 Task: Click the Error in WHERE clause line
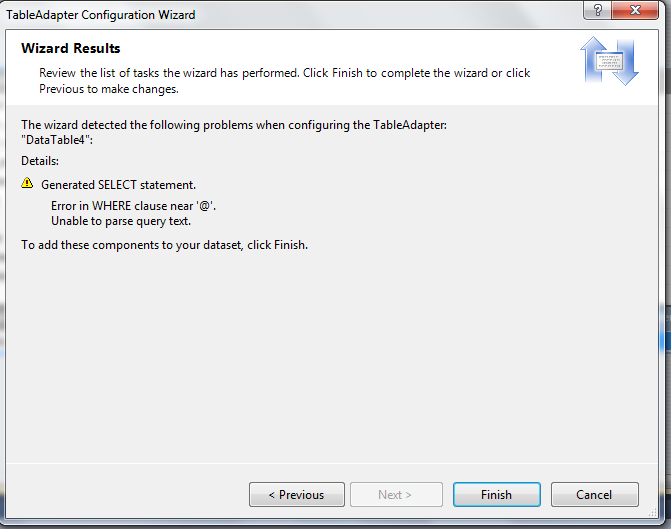pos(133,206)
